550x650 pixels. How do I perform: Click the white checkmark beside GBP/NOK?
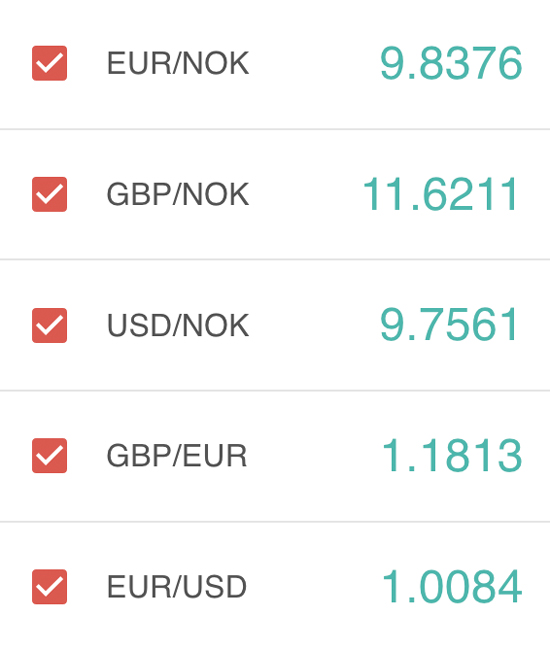coord(49,194)
